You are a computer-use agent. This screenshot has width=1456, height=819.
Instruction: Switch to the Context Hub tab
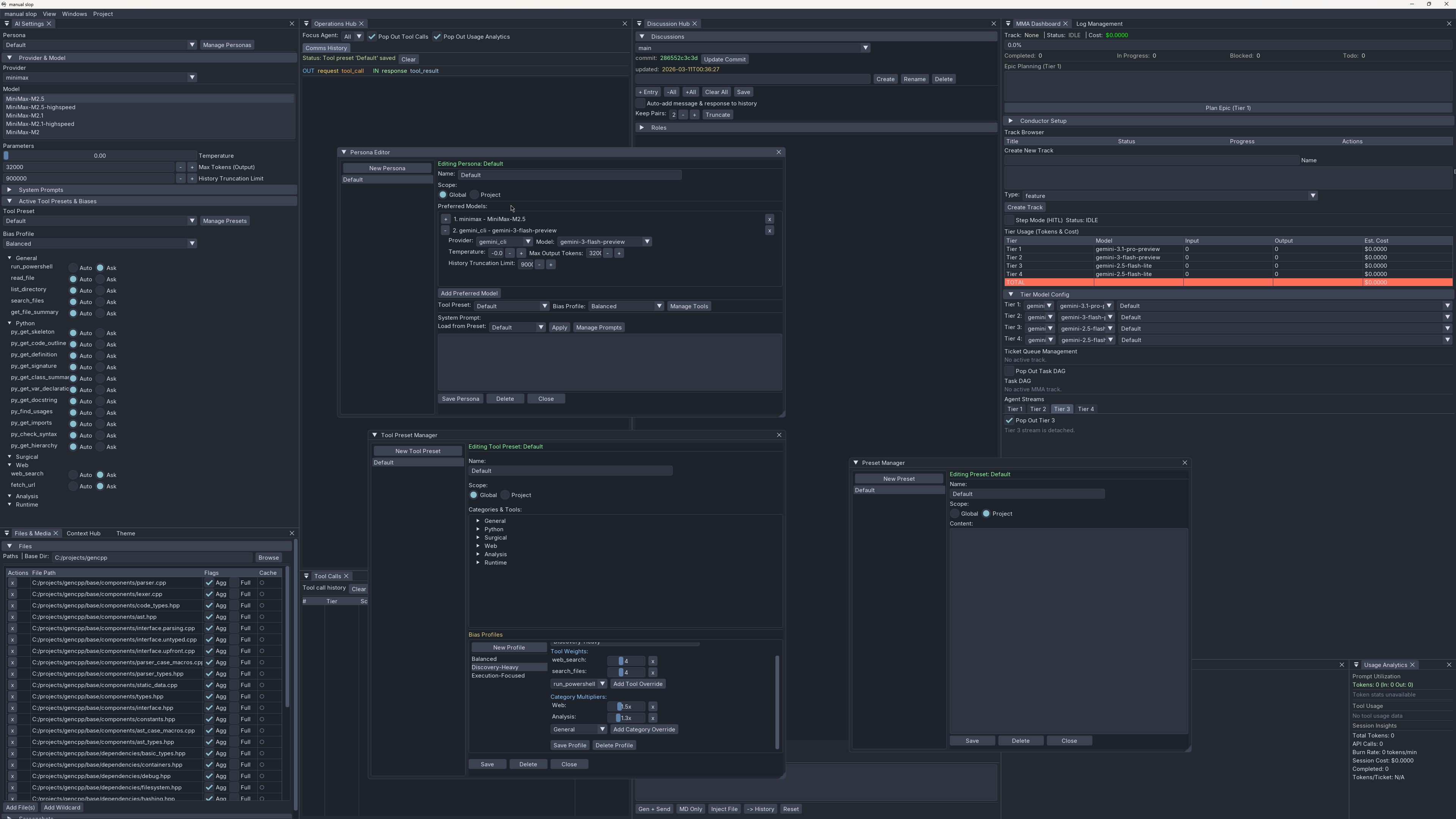point(83,533)
